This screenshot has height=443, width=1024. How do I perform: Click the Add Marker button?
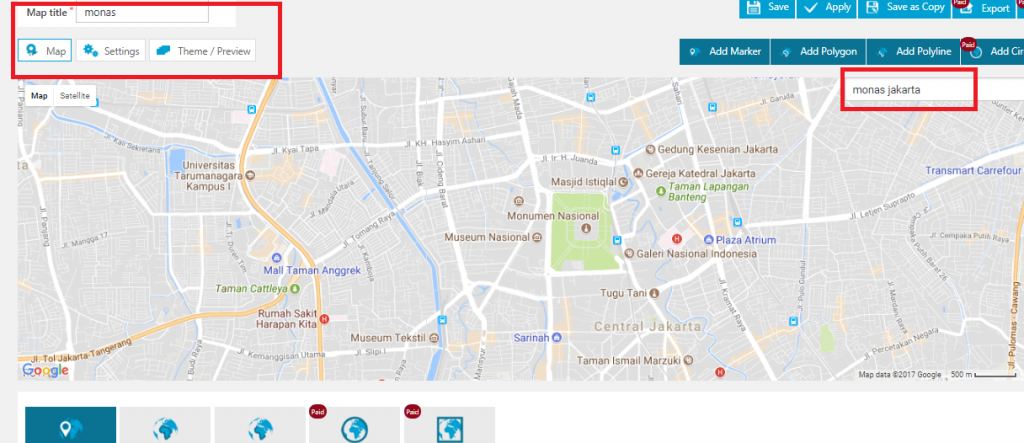click(x=724, y=52)
